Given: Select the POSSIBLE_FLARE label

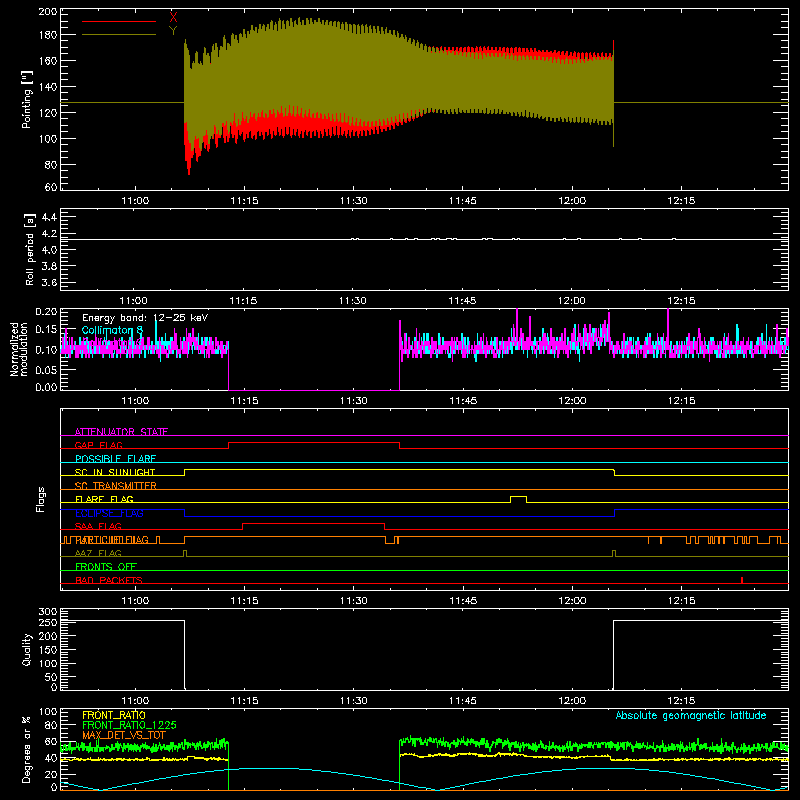Looking at the screenshot, I should (x=115, y=459).
